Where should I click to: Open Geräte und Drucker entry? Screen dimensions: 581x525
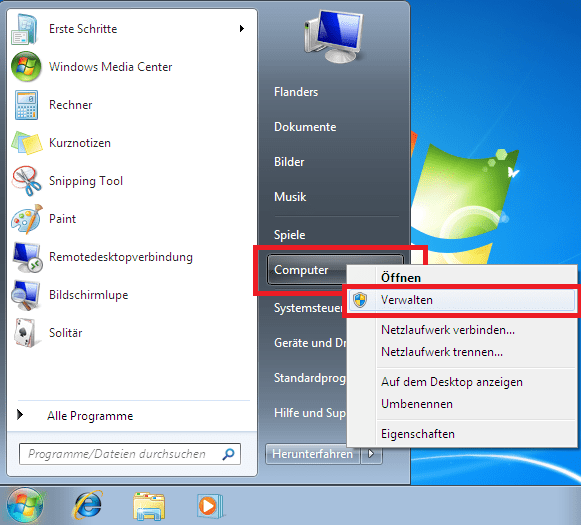pos(310,343)
